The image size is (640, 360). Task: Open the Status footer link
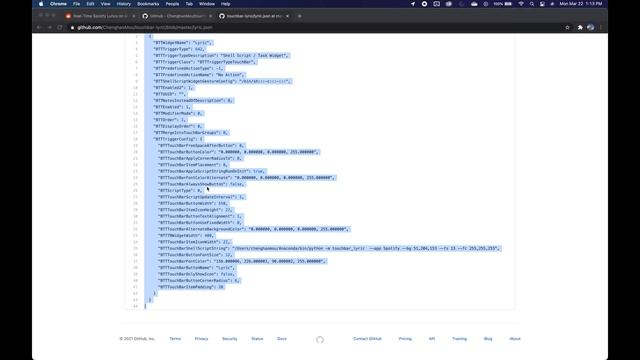(257, 339)
